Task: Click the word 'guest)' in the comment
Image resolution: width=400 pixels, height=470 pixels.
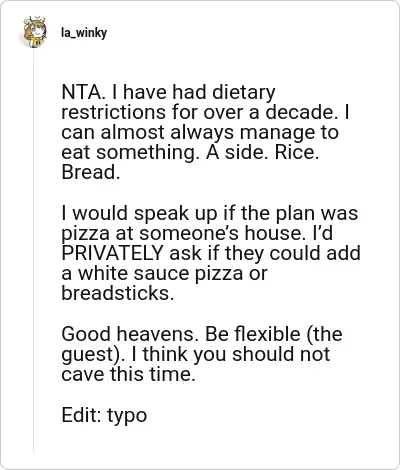Action: [93, 355]
